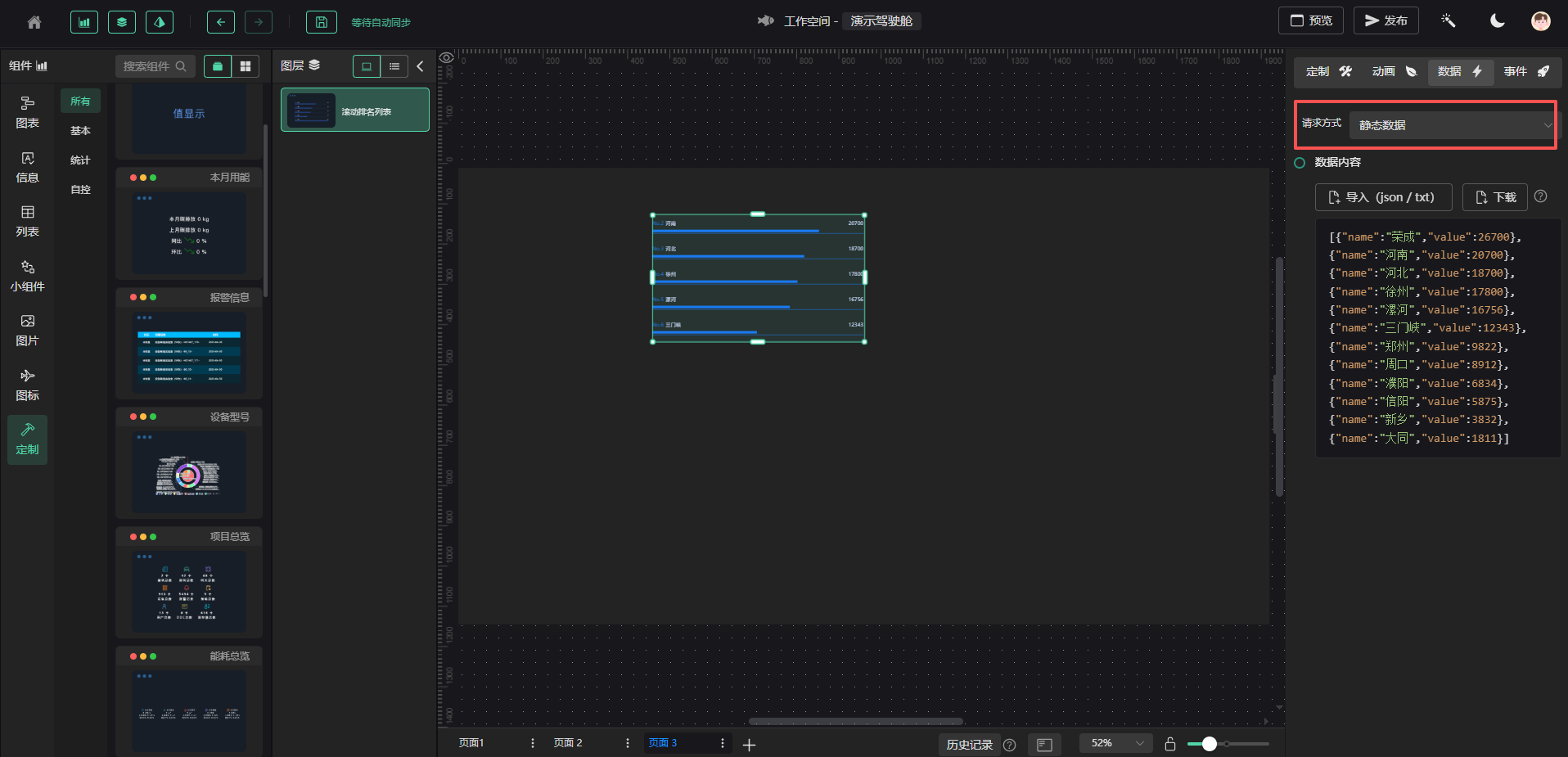Select the 数据内容 radio option

tap(1300, 163)
